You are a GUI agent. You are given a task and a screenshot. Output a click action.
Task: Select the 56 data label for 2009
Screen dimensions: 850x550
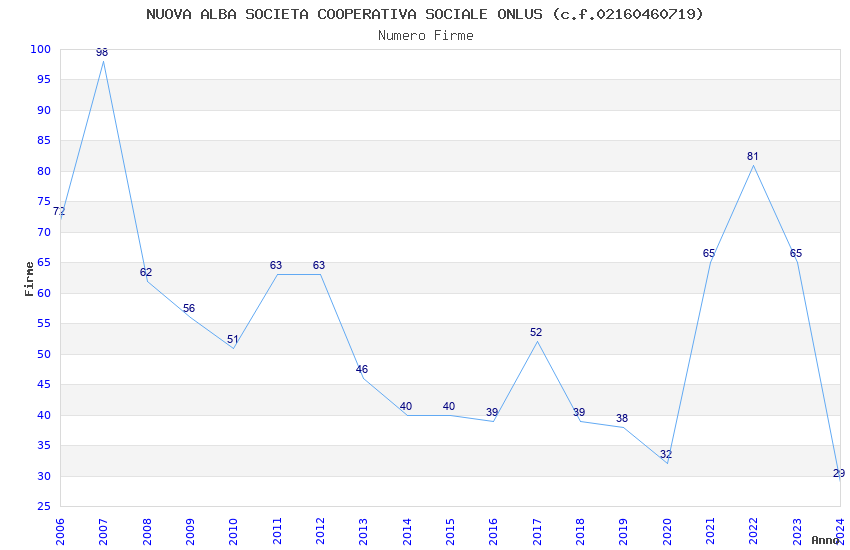pos(189,308)
